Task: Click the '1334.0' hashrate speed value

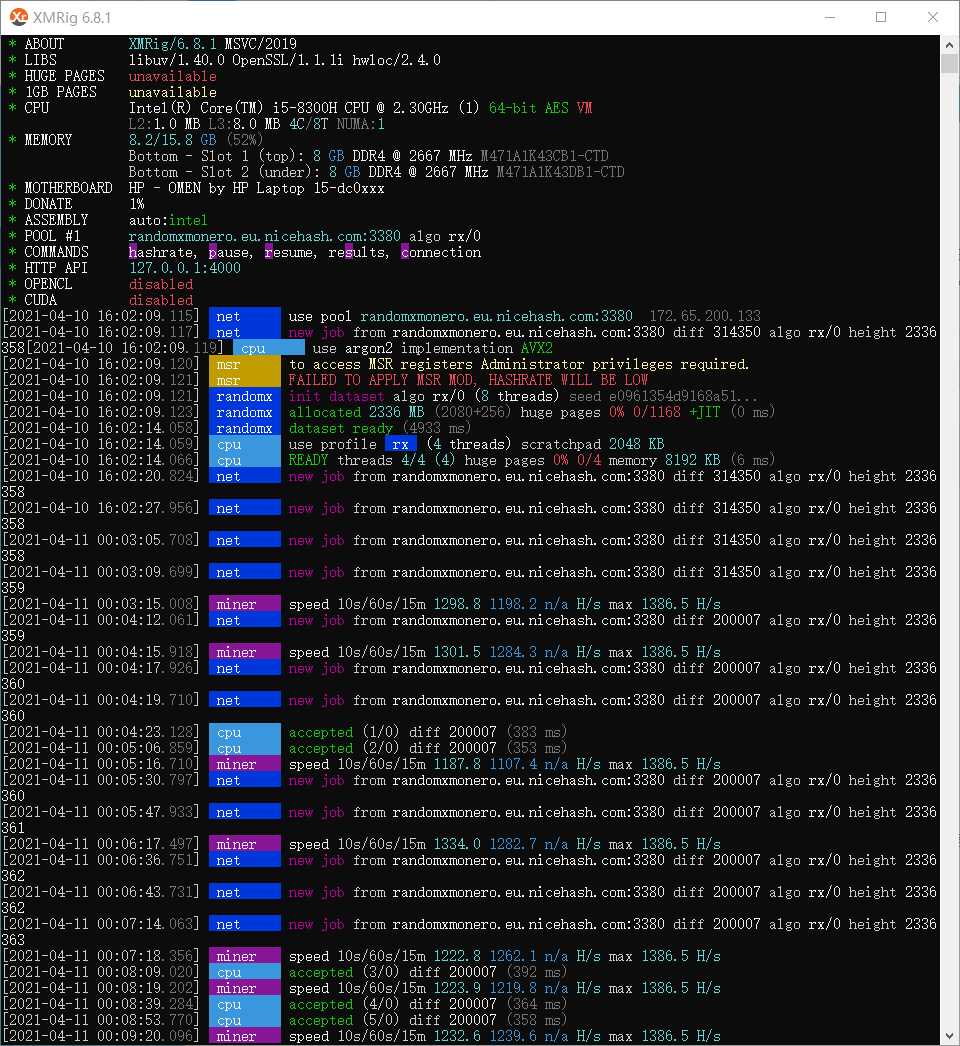Action: point(457,845)
